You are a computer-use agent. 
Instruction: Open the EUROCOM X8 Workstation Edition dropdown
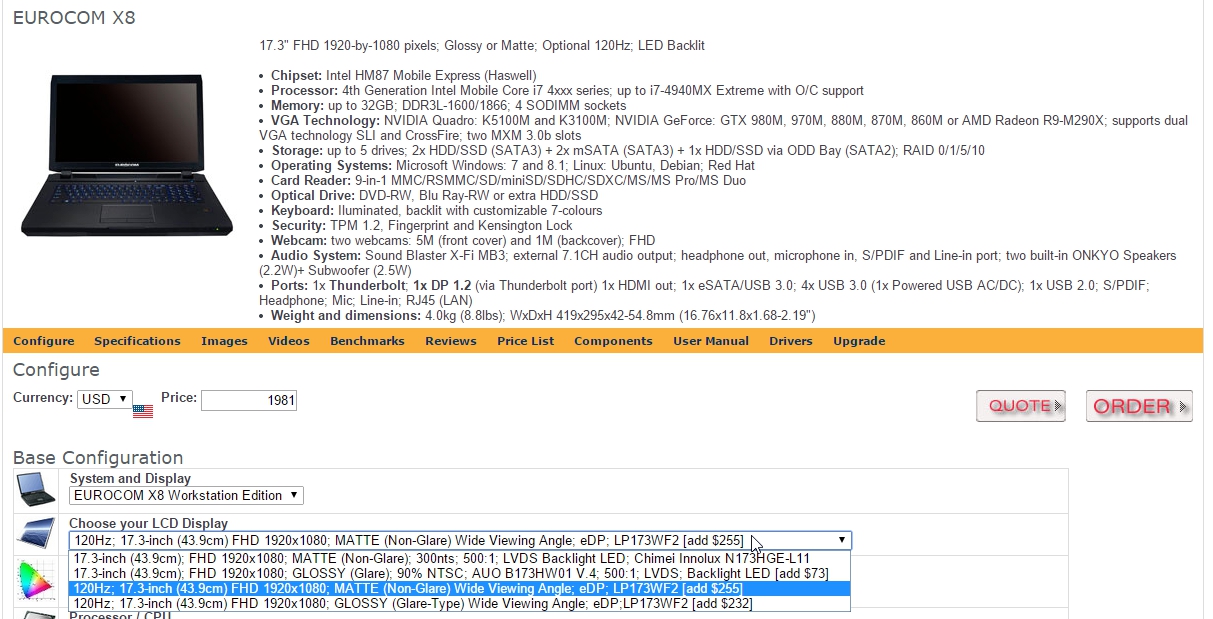[x=186, y=495]
